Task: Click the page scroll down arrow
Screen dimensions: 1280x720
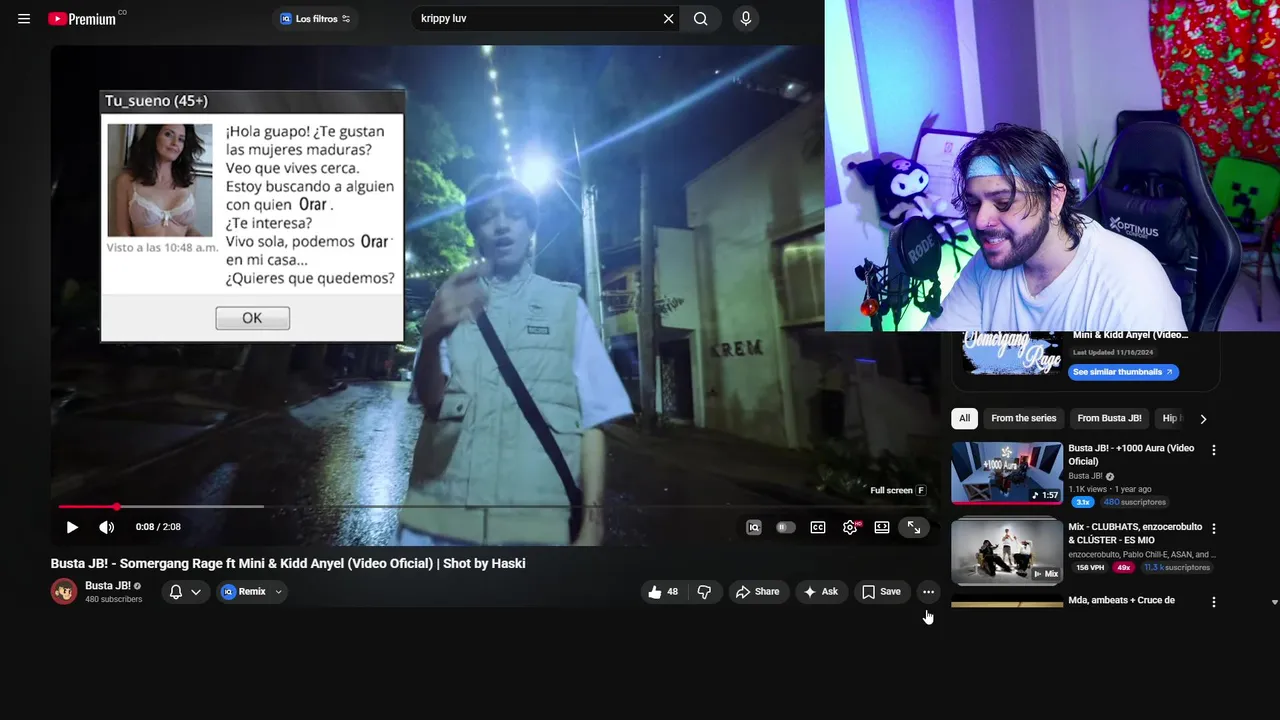Action: [1274, 602]
